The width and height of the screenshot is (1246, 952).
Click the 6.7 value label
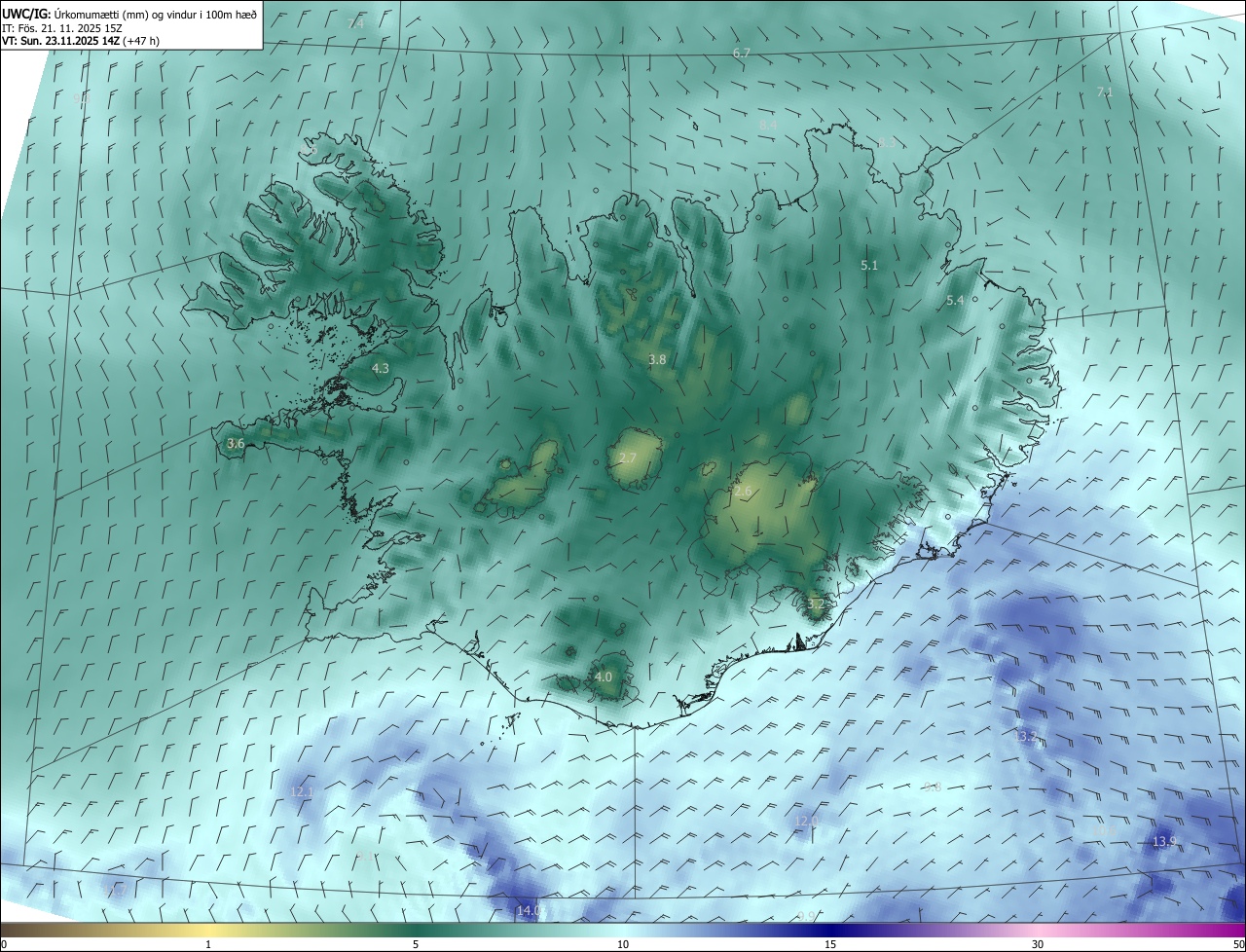coord(742,53)
